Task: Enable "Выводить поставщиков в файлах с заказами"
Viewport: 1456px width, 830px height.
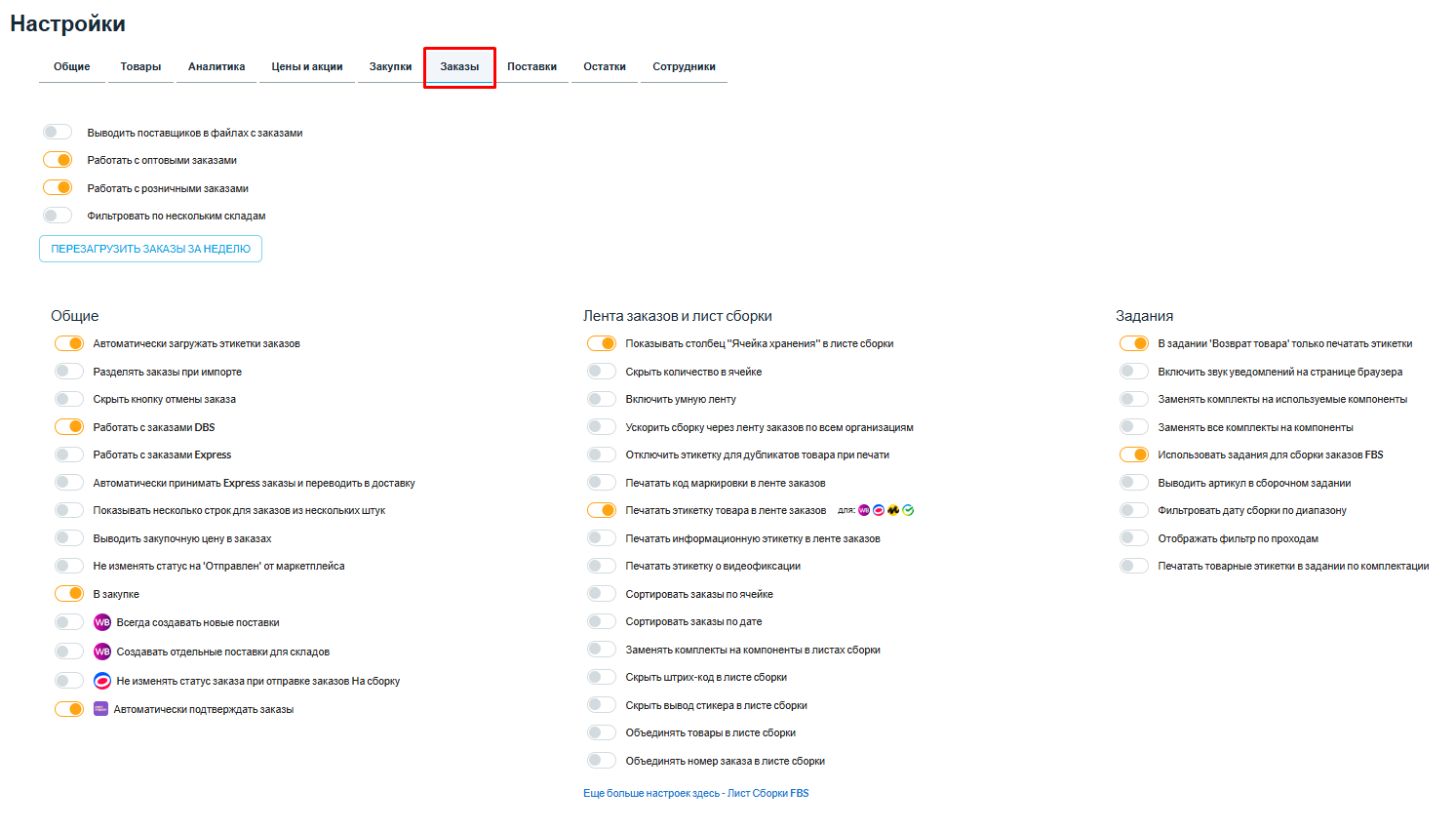Action: pyautogui.click(x=58, y=133)
